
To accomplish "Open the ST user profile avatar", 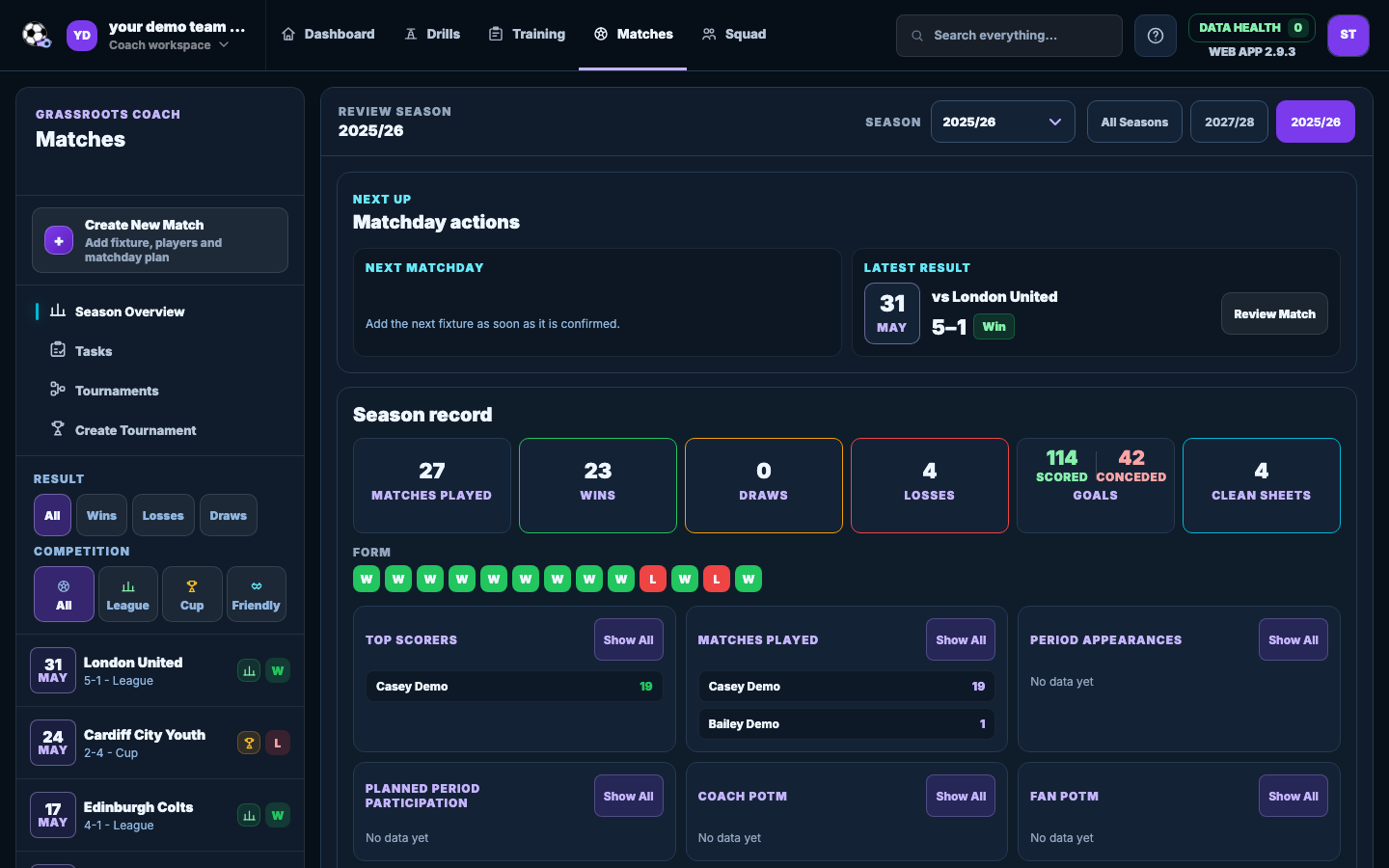I will coord(1348,36).
